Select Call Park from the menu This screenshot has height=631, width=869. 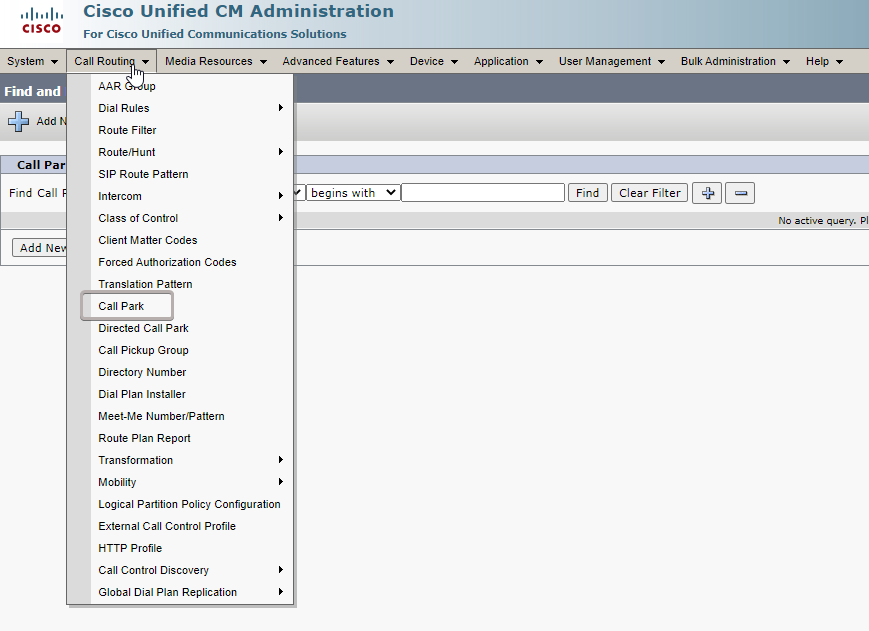(122, 306)
